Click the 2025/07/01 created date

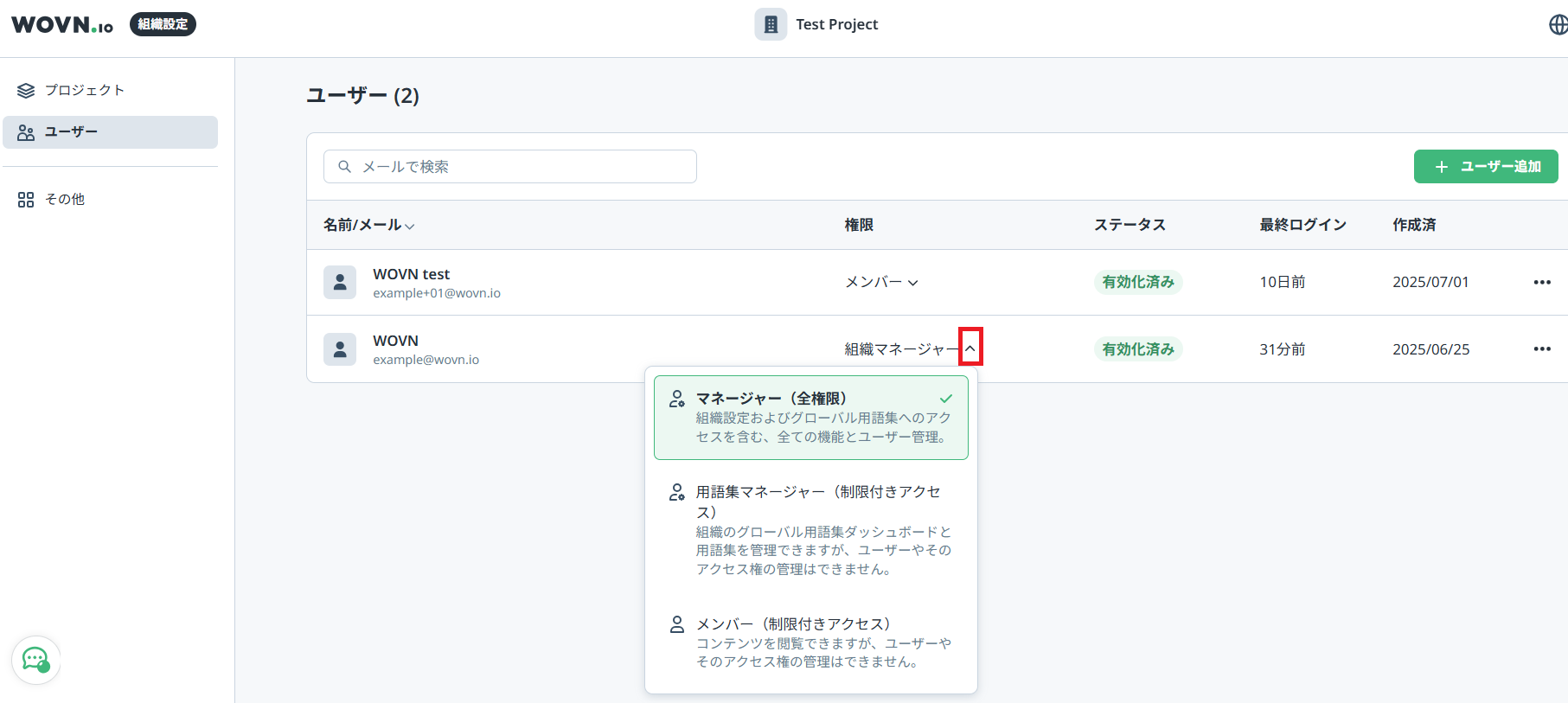[x=1430, y=282]
